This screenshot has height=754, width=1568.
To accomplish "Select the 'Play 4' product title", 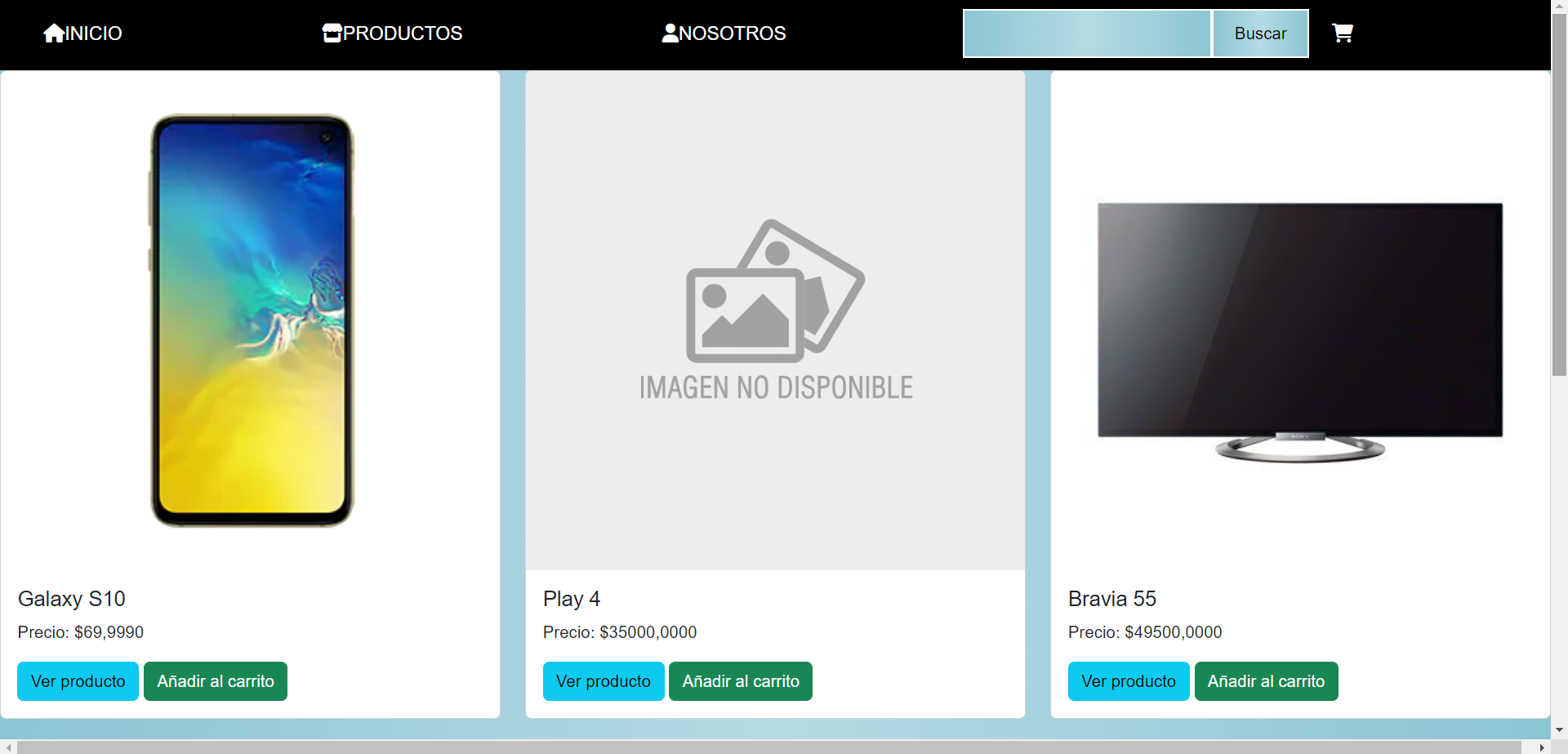I will tap(572, 599).
